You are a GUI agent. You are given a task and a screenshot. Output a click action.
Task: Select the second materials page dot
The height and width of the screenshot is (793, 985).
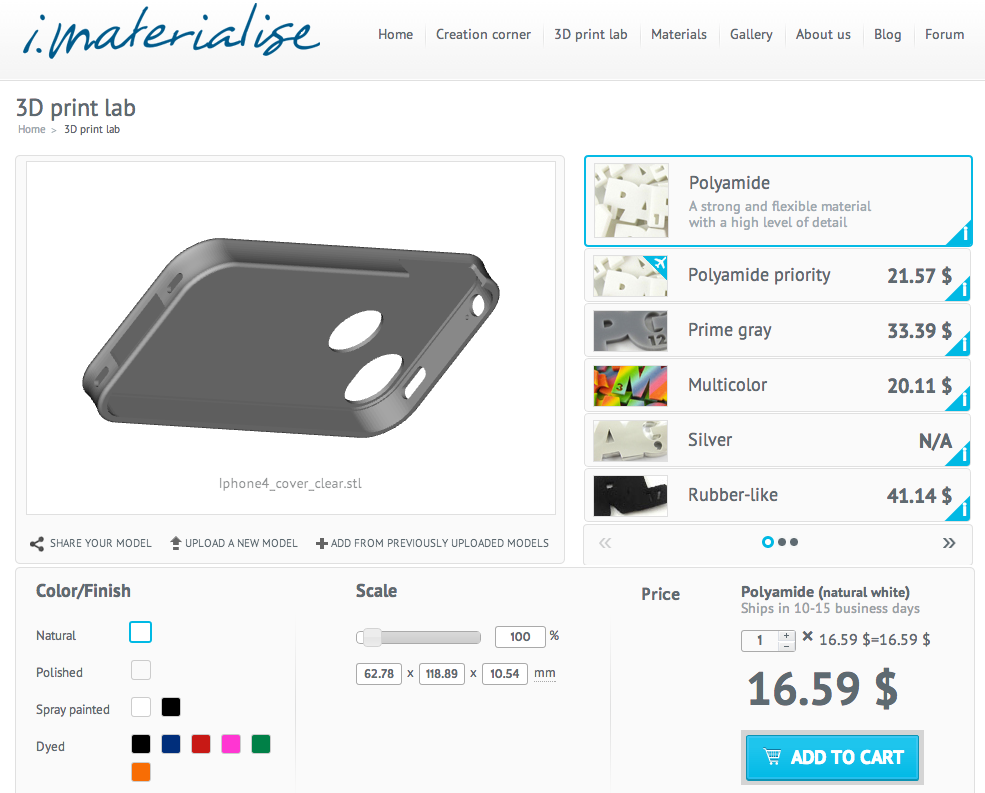pyautogui.click(x=781, y=542)
